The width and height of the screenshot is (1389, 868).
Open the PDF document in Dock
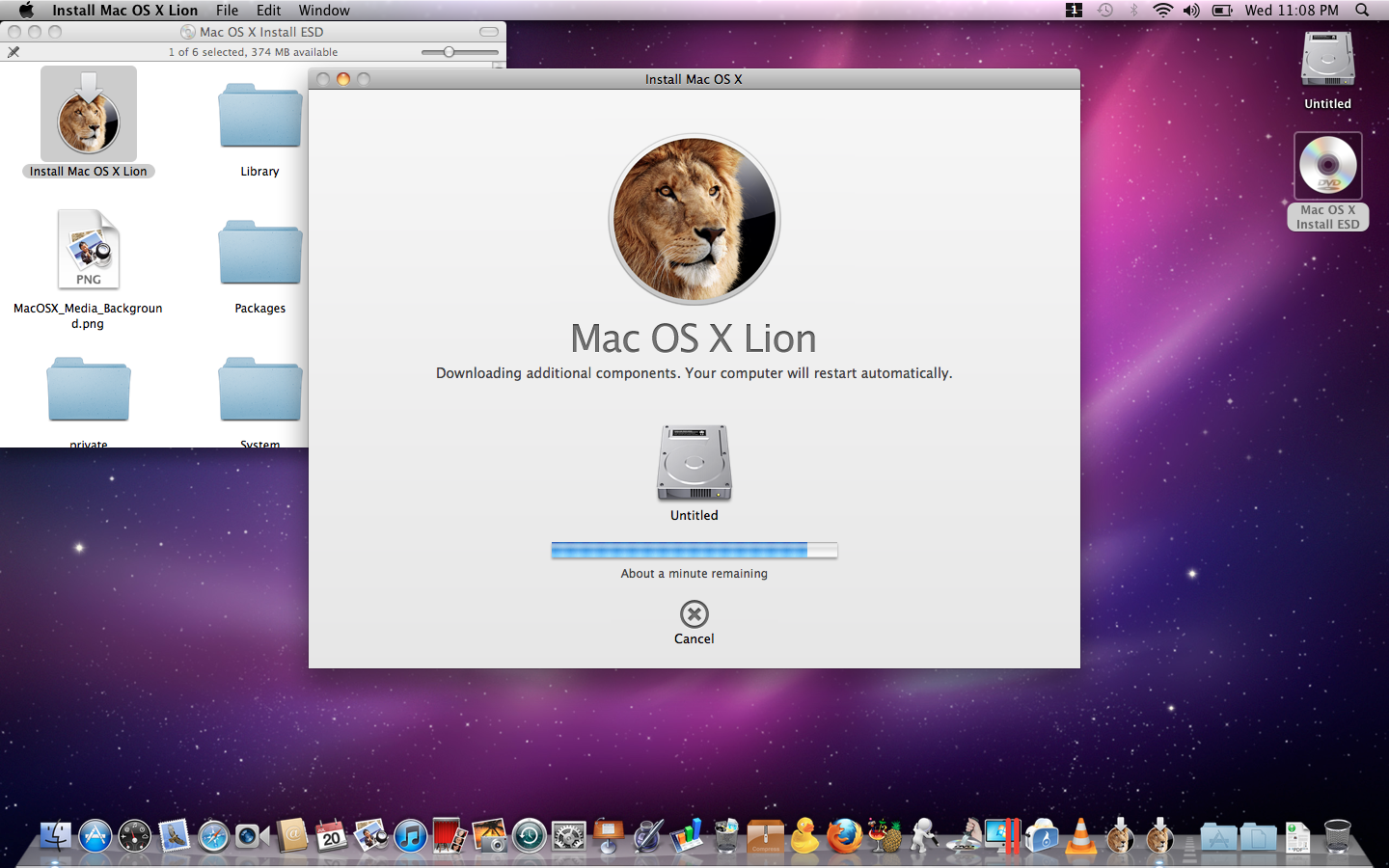(1297, 836)
